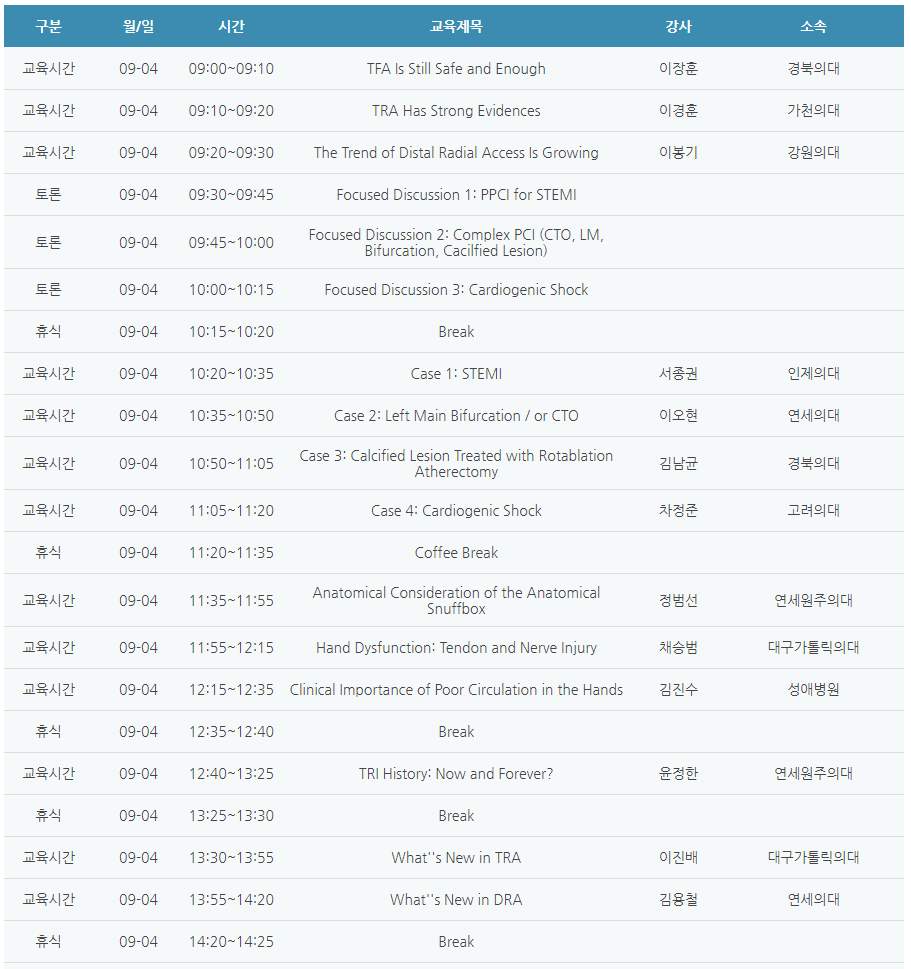Click time cell 13:30~13:55
911x969 pixels.
tap(231, 858)
